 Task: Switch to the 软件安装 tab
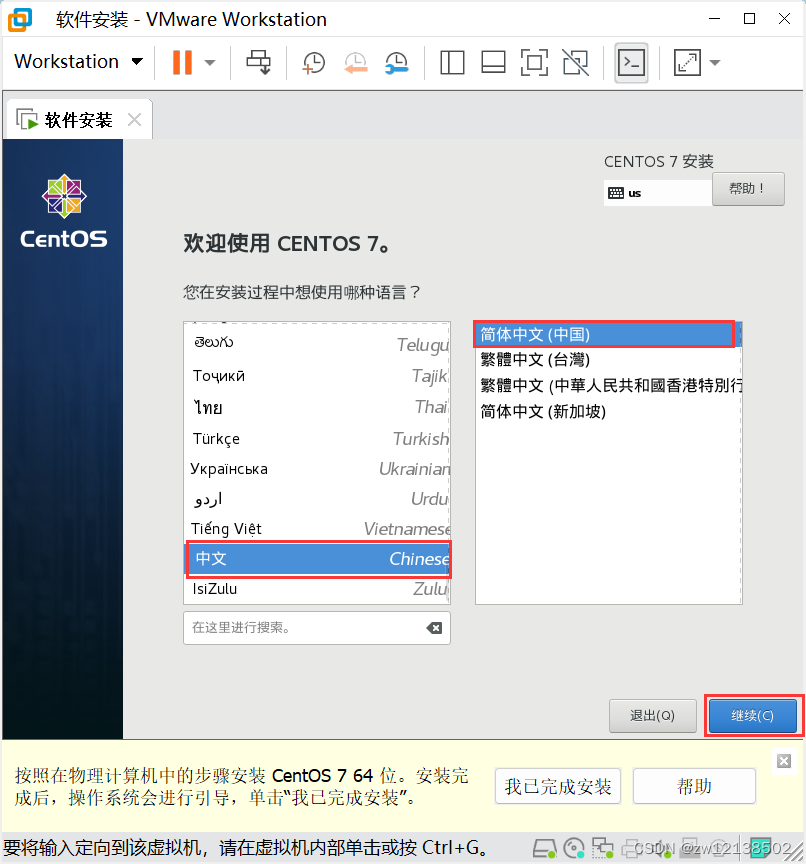point(75,118)
